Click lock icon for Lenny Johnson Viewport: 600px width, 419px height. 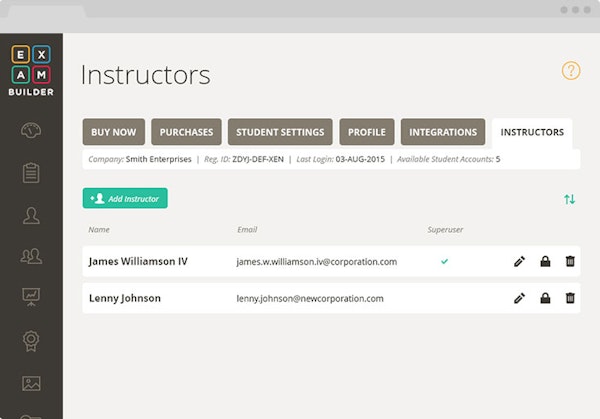tap(545, 298)
